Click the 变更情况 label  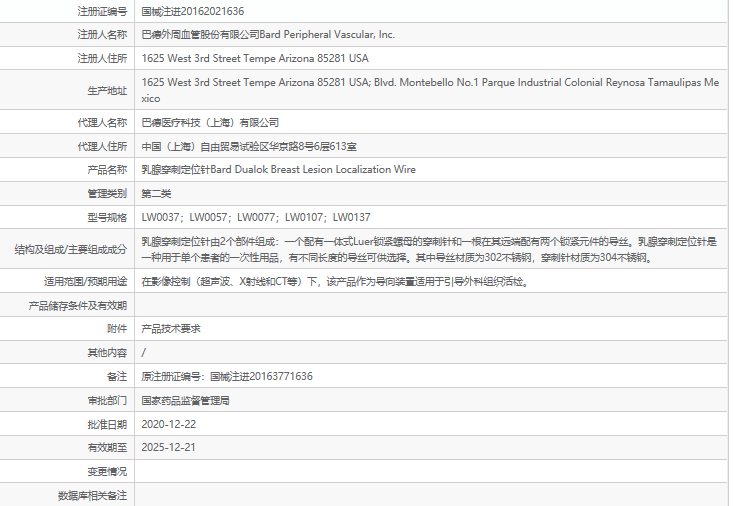107,471
